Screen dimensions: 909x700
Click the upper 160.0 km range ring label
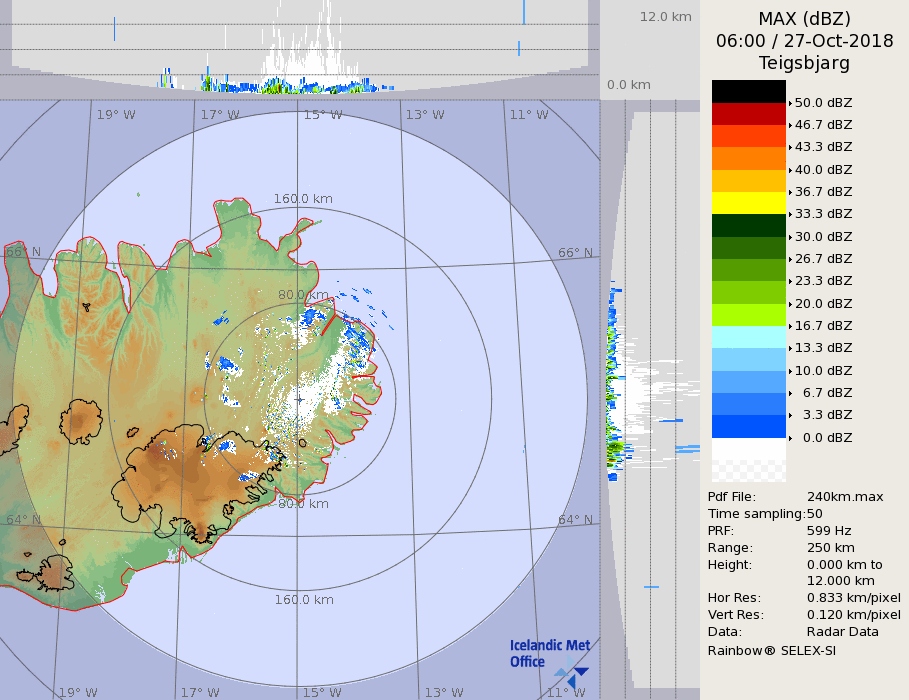point(303,199)
